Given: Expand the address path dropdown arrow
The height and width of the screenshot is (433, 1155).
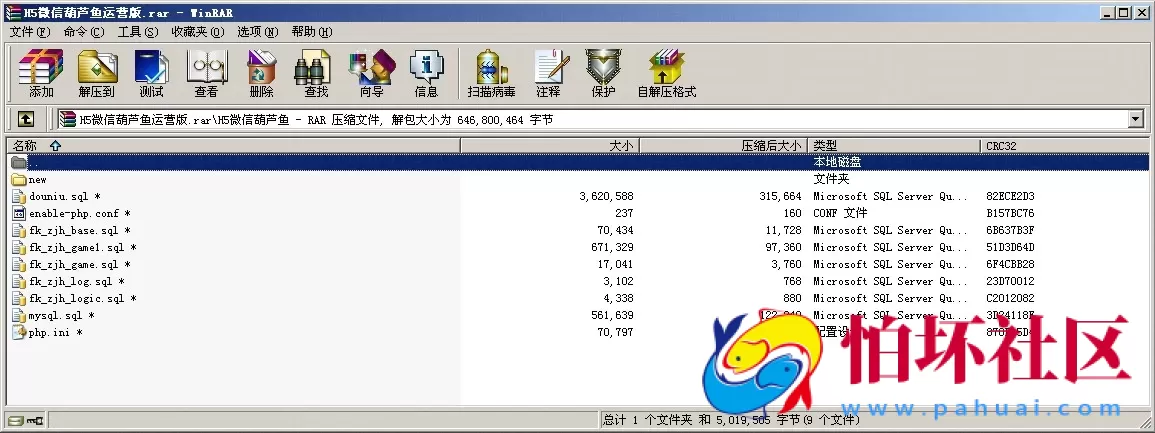Looking at the screenshot, I should 1136,119.
